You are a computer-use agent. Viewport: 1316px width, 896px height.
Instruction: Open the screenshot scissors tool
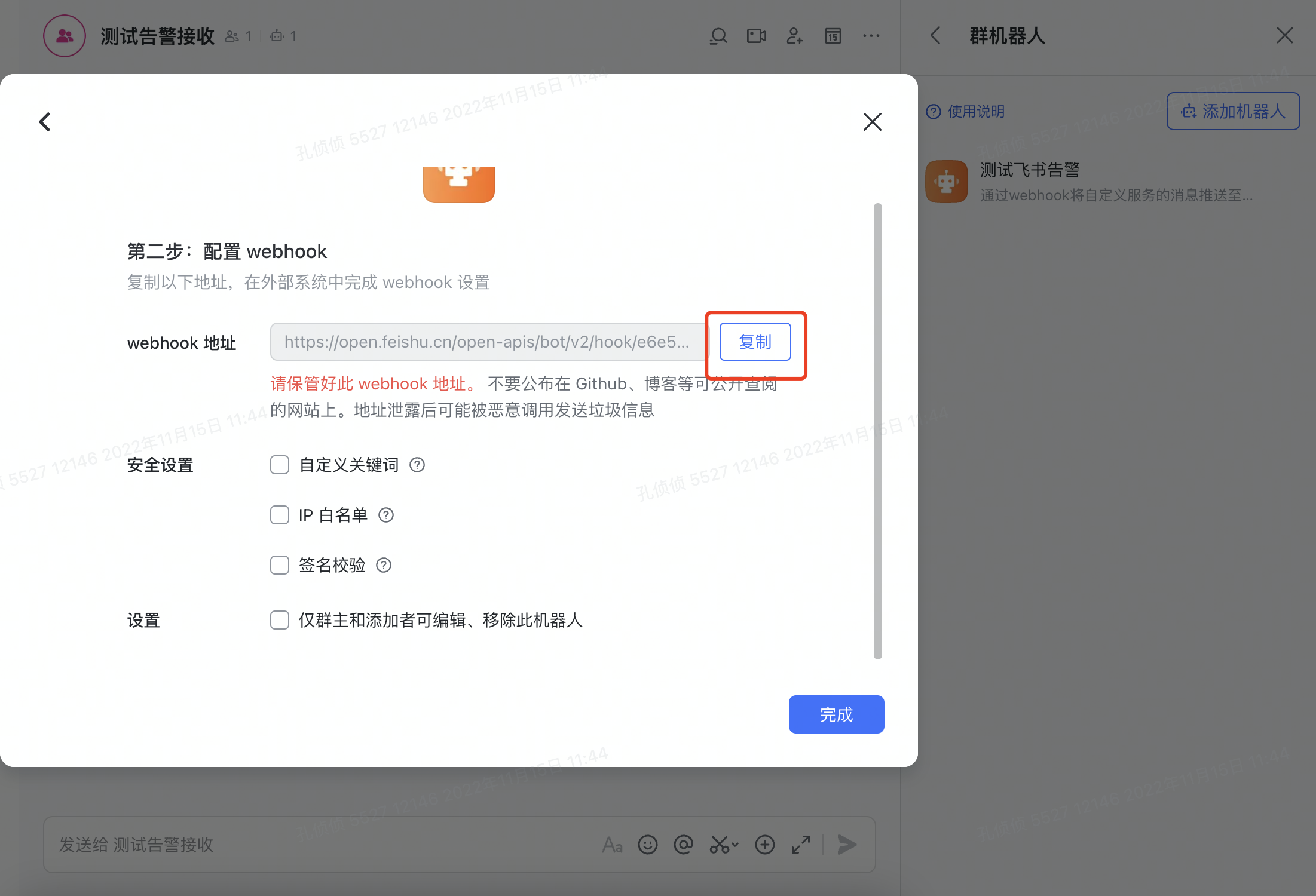pos(719,845)
